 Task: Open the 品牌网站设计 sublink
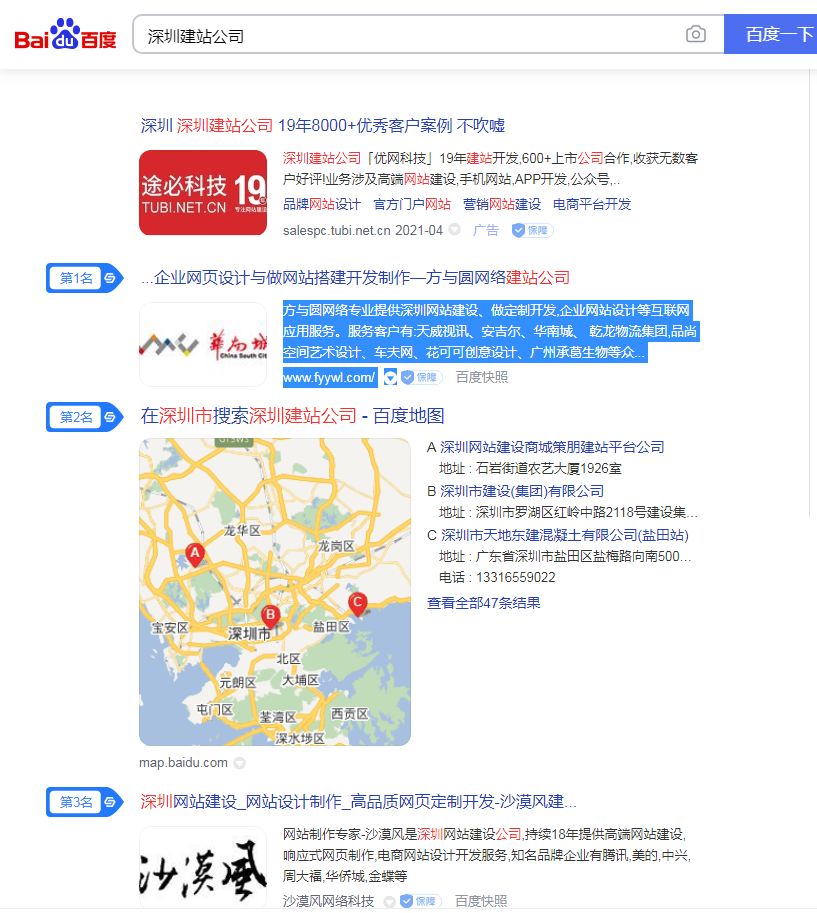[321, 204]
